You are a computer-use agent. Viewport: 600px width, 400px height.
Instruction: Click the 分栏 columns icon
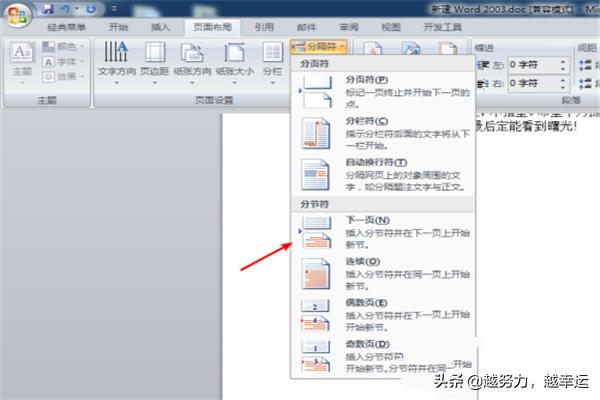point(272,52)
